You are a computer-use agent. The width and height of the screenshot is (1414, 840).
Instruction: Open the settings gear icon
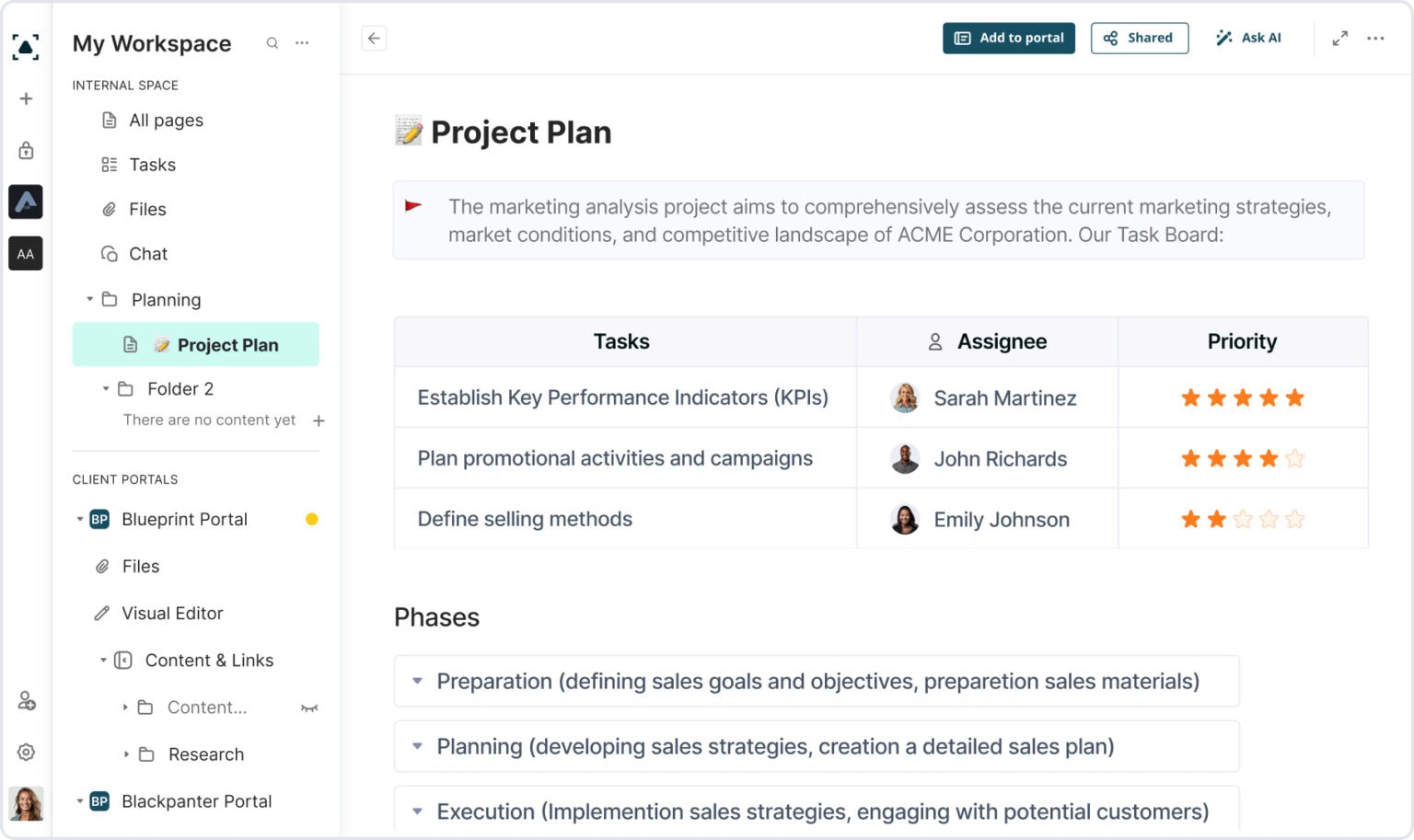(26, 752)
